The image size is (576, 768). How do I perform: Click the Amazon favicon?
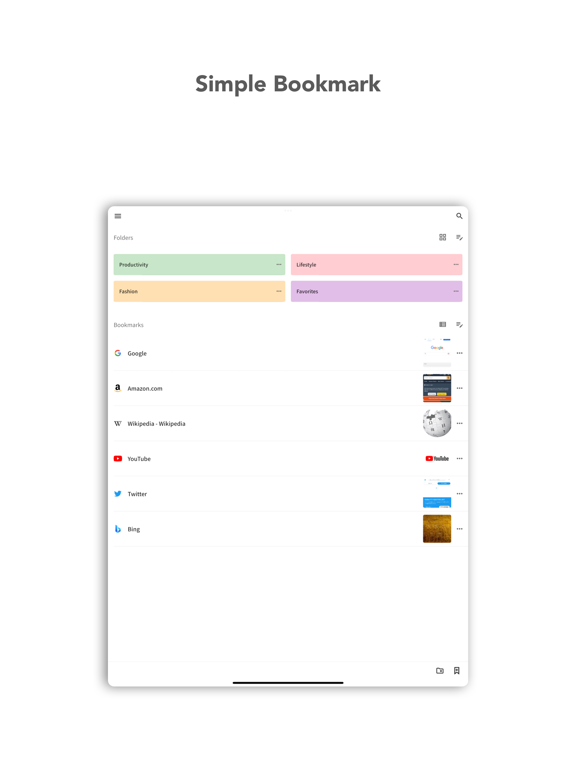pyautogui.click(x=118, y=388)
